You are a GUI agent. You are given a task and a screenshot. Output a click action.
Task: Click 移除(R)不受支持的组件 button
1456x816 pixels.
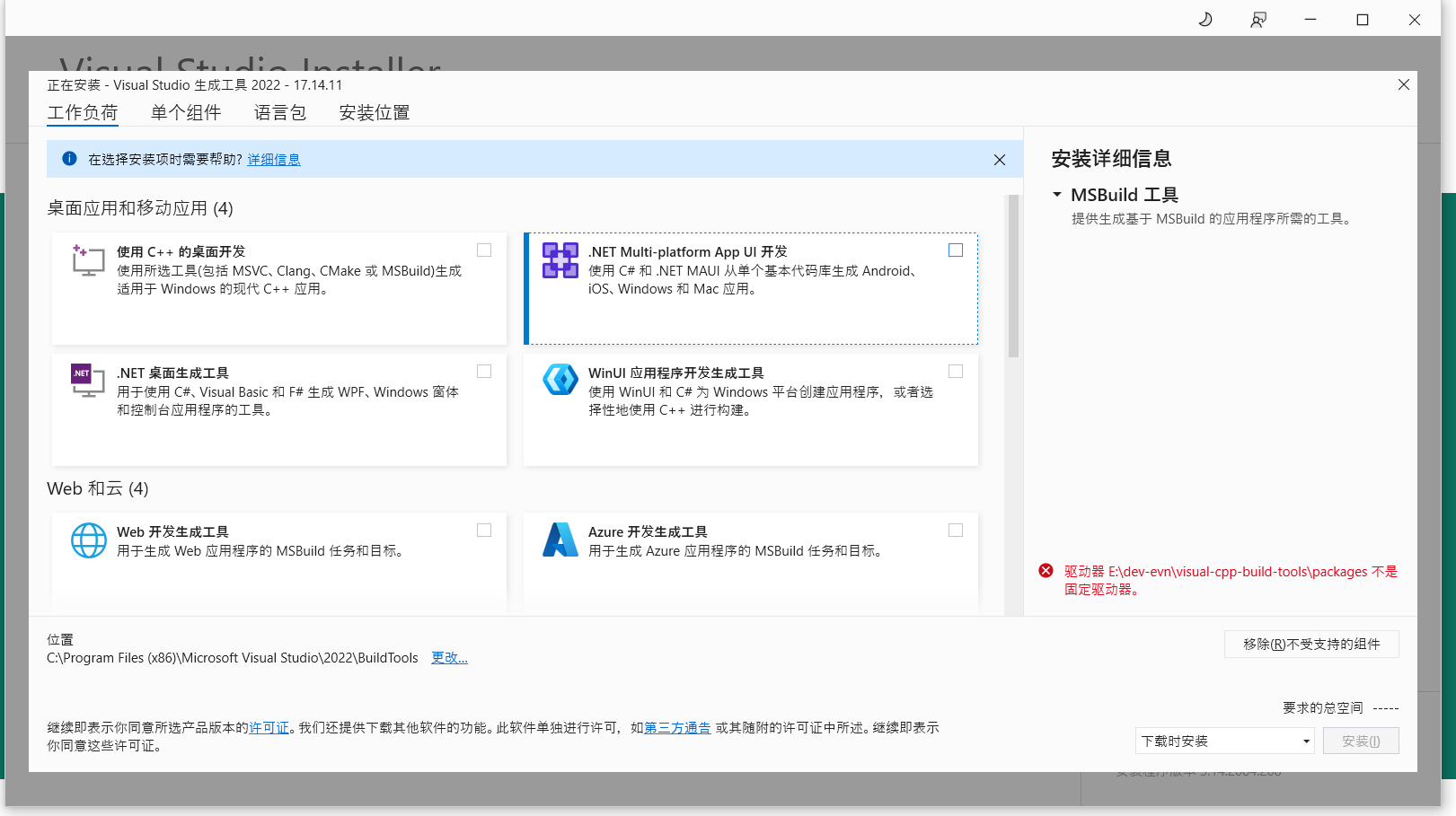tap(1311, 645)
